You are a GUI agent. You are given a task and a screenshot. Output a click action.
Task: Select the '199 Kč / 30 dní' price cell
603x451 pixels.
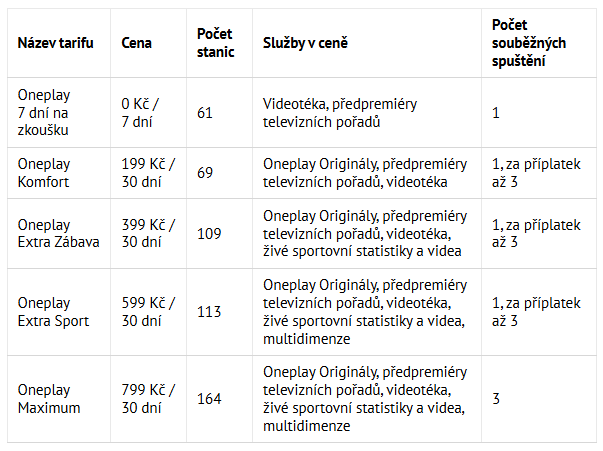(148, 173)
